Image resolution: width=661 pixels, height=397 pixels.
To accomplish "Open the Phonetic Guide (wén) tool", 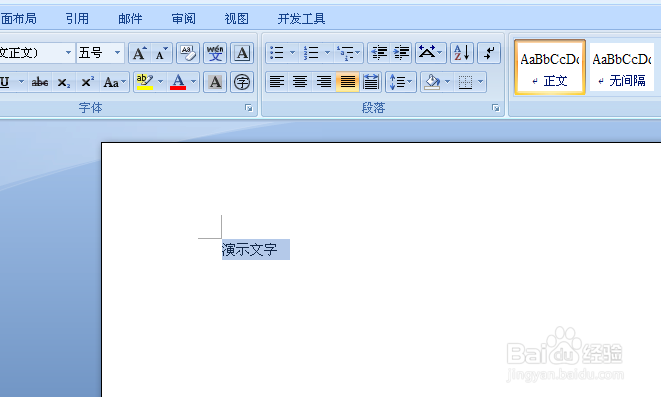I will tap(215, 53).
